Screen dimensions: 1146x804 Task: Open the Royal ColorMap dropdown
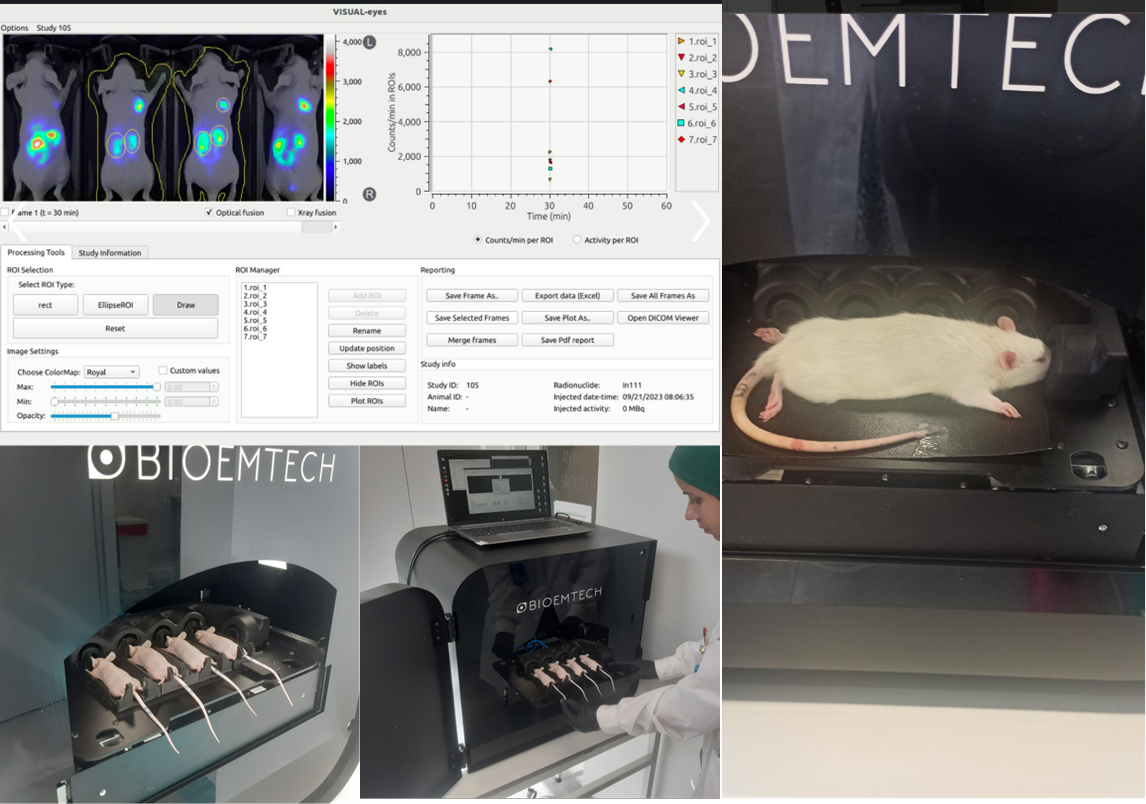[x=112, y=372]
